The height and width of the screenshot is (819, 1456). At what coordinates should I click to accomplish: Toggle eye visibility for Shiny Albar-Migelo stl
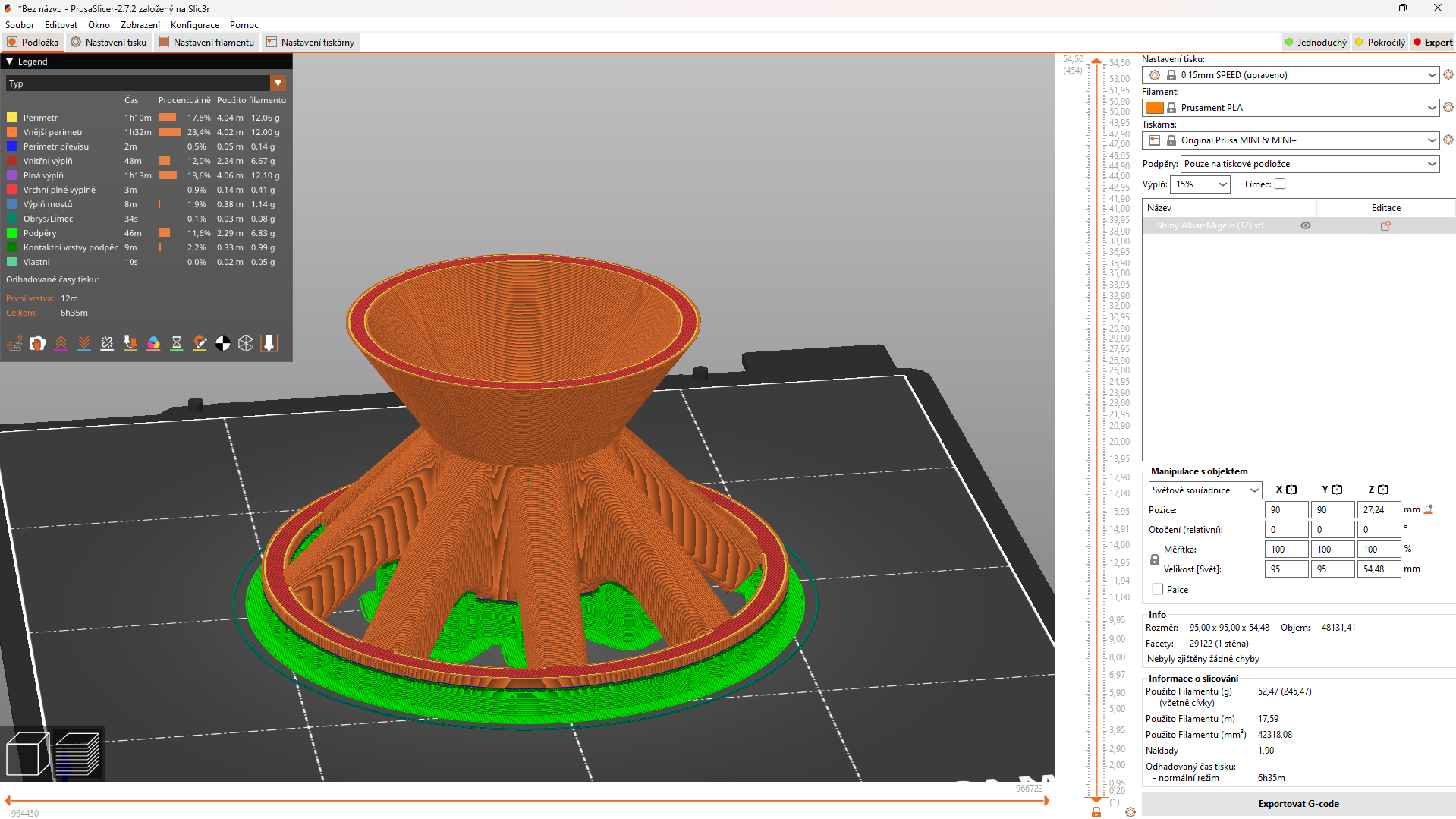point(1306,225)
